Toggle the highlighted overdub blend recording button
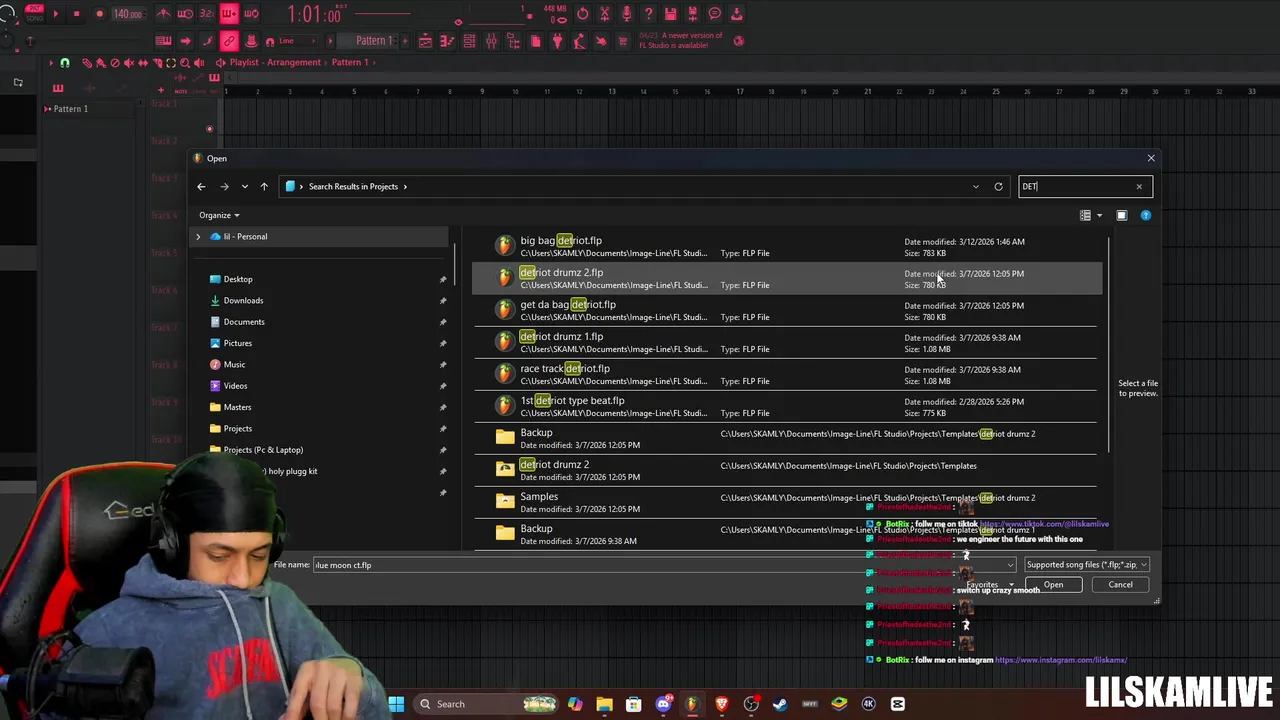This screenshot has height=720, width=1280. [229, 14]
